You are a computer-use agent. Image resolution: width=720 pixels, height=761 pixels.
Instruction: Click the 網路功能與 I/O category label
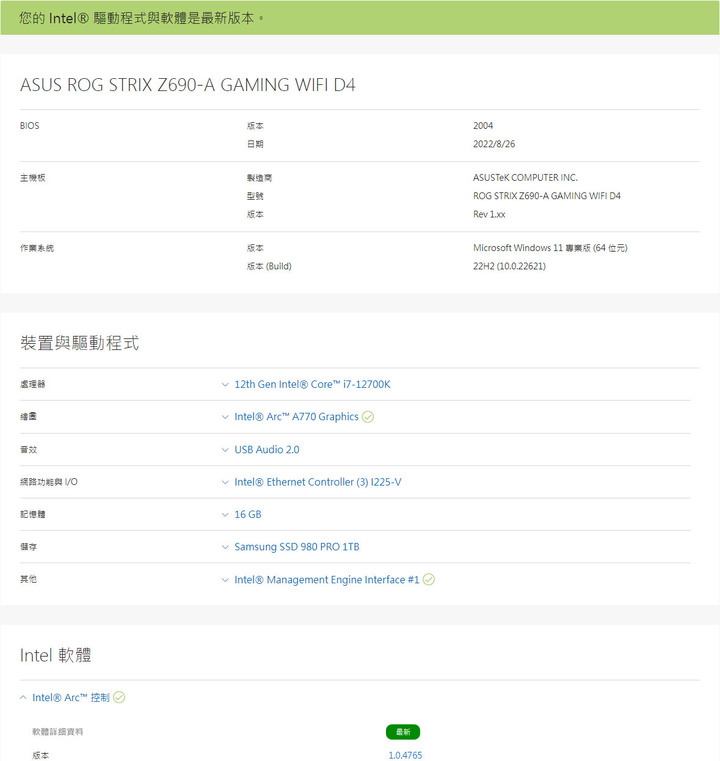(x=49, y=482)
